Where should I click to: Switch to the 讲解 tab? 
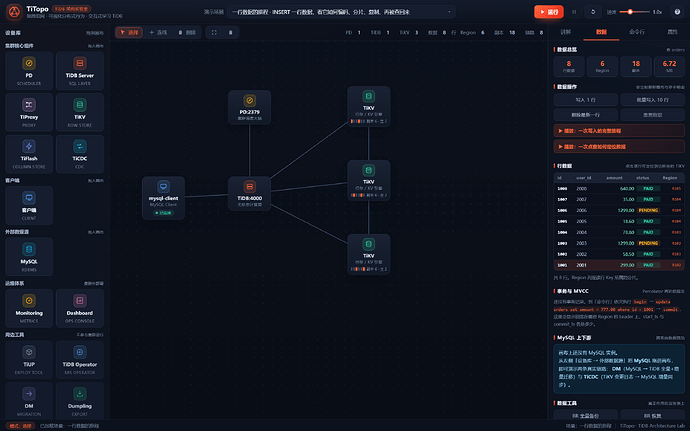[x=565, y=32]
